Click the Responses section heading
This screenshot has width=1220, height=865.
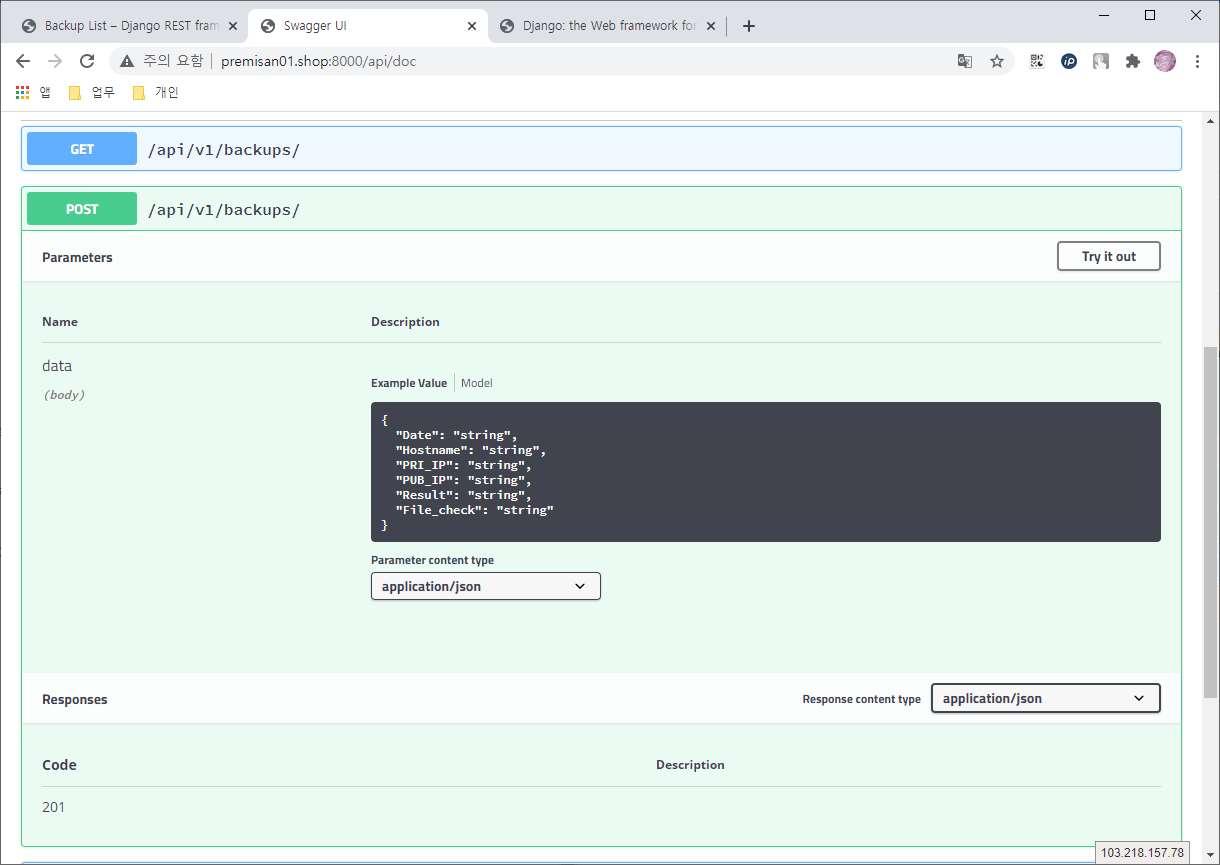pyautogui.click(x=74, y=699)
